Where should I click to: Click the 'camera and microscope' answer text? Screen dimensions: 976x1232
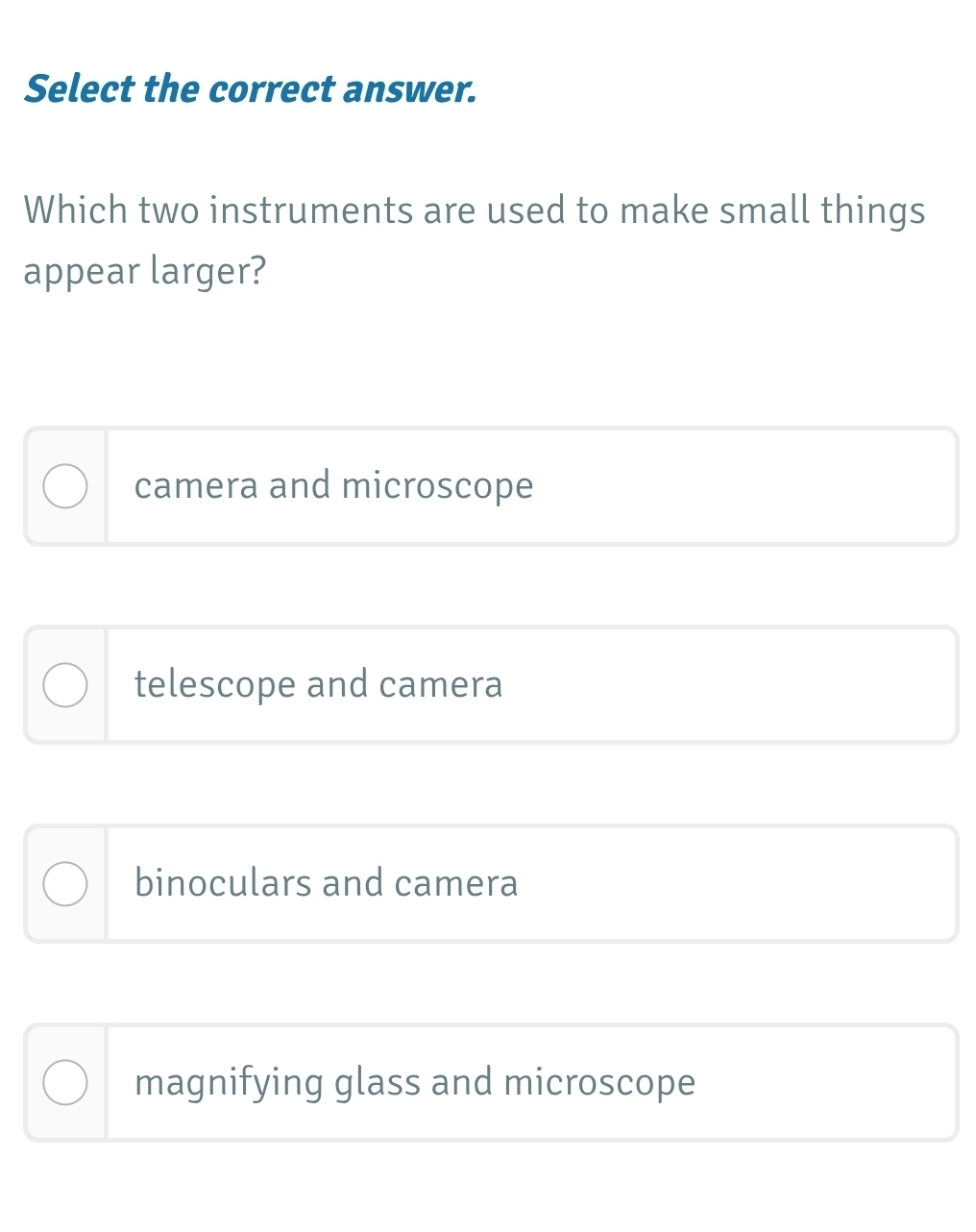(x=333, y=486)
